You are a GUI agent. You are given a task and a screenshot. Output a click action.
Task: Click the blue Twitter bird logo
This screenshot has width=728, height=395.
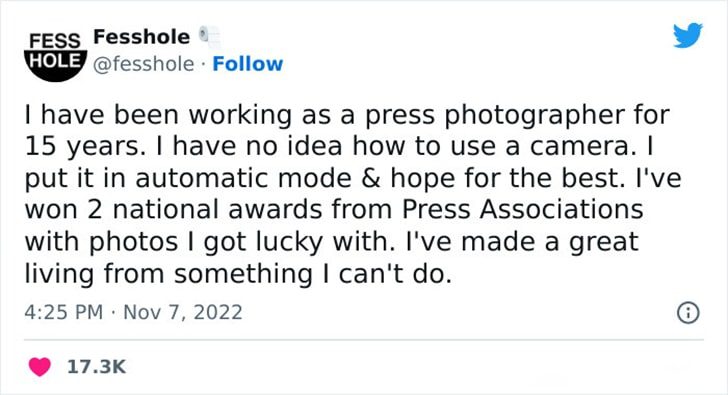(688, 34)
